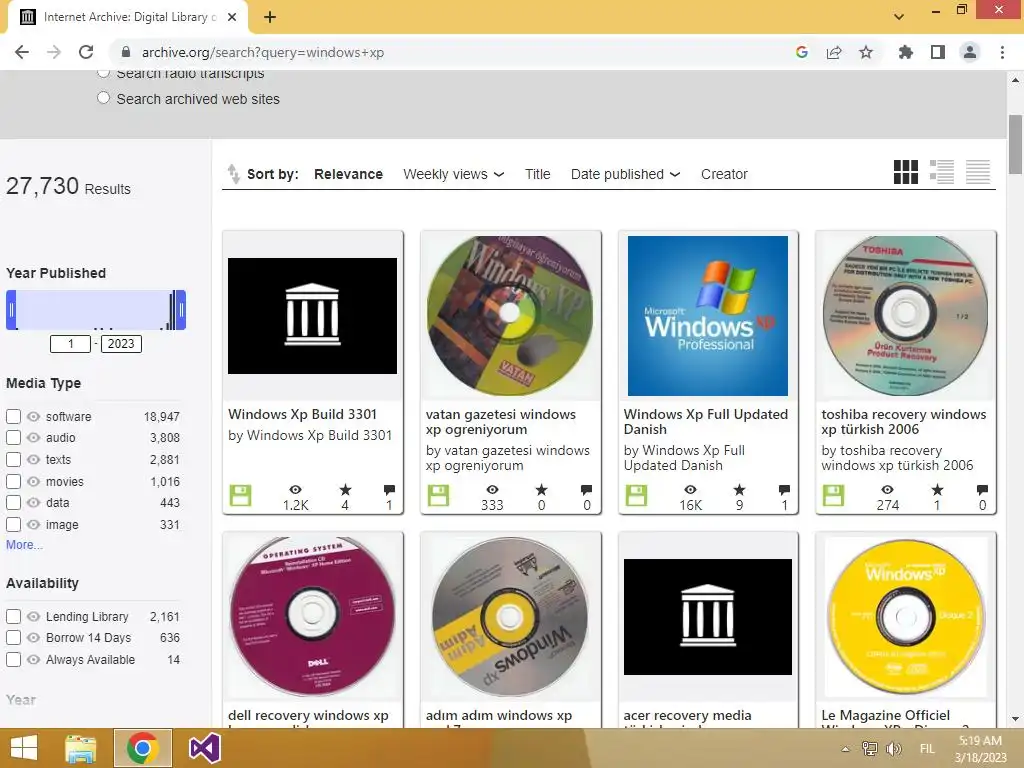Reload the archive.org page
Image resolution: width=1024 pixels, height=768 pixels.
coord(86,52)
